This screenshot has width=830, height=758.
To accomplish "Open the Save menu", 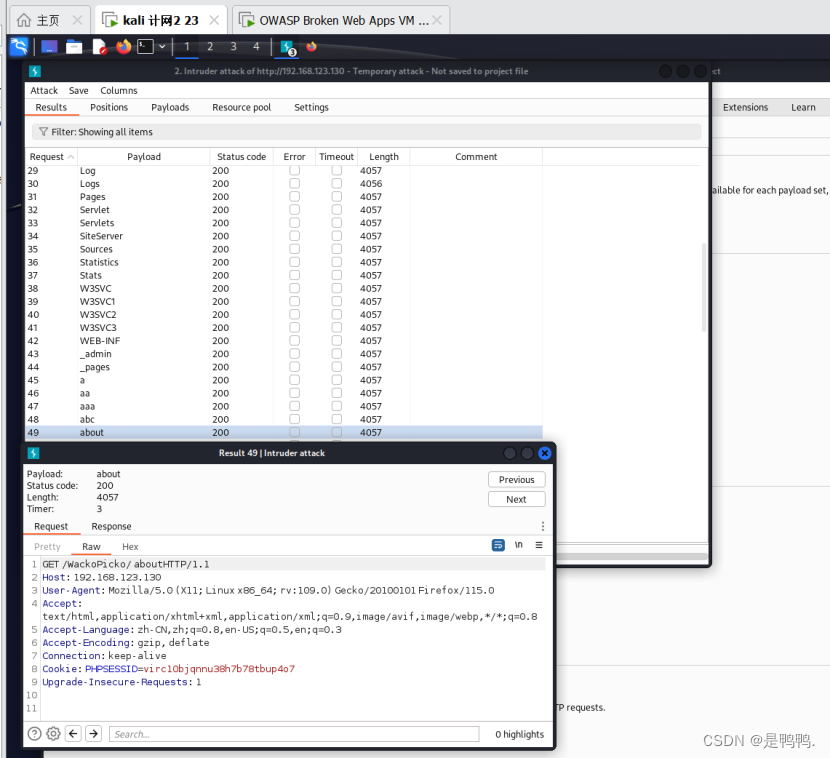I will tap(79, 91).
